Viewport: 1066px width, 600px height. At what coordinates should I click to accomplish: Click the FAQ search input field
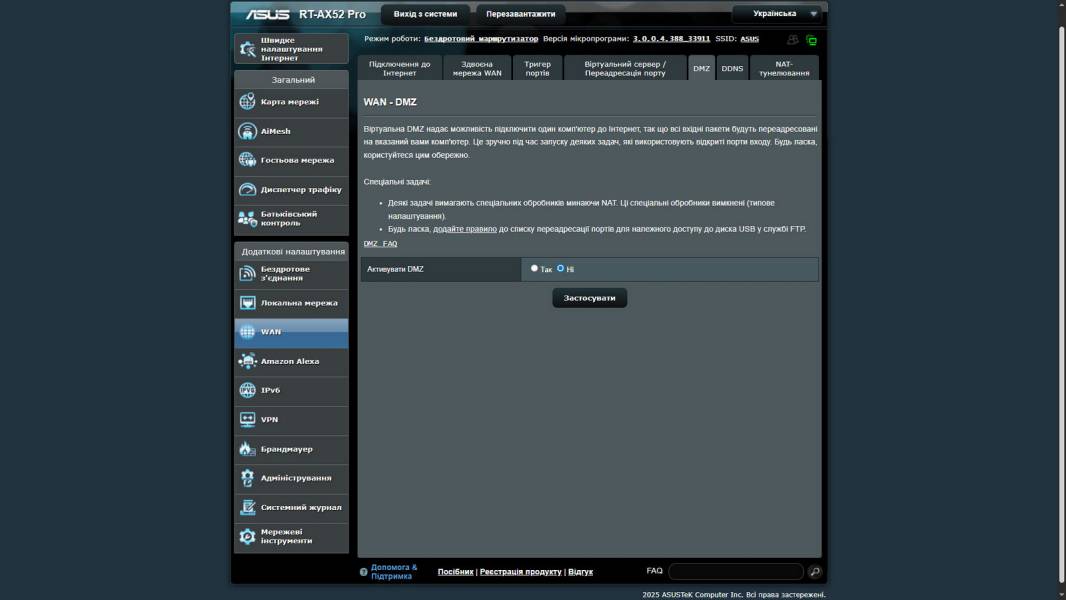point(735,572)
